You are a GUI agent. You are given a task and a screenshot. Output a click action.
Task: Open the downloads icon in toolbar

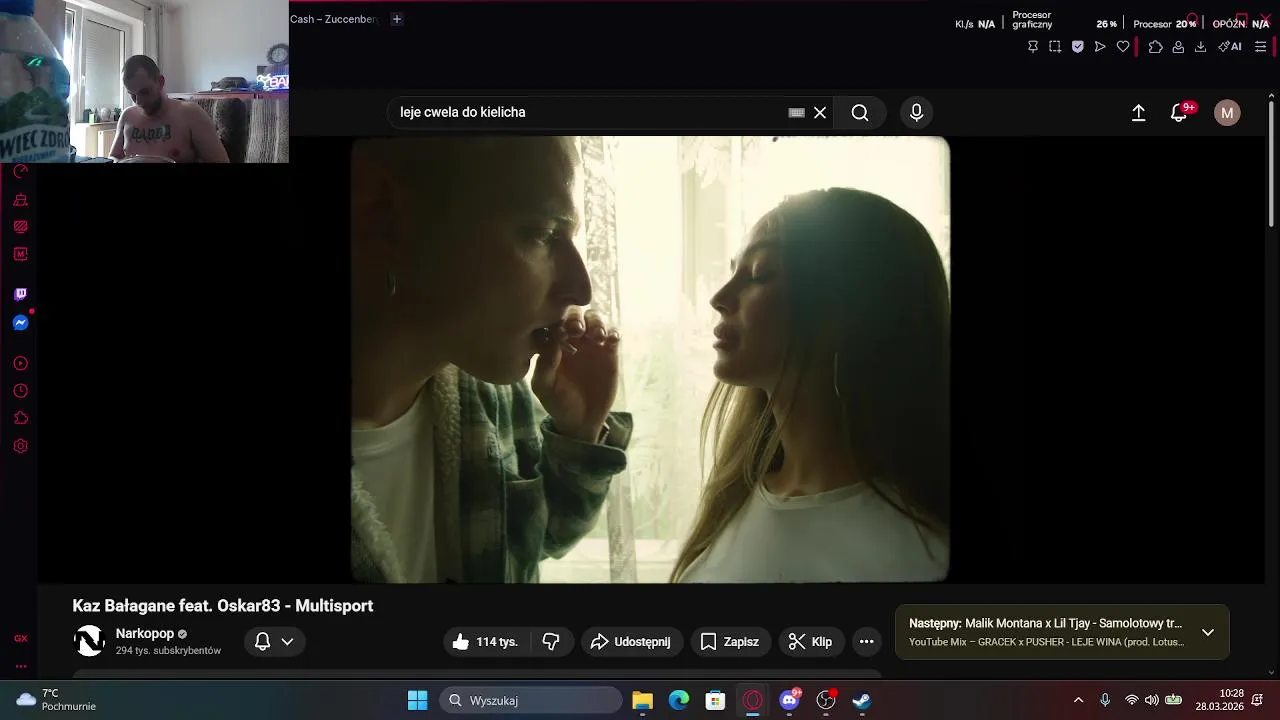[1200, 46]
